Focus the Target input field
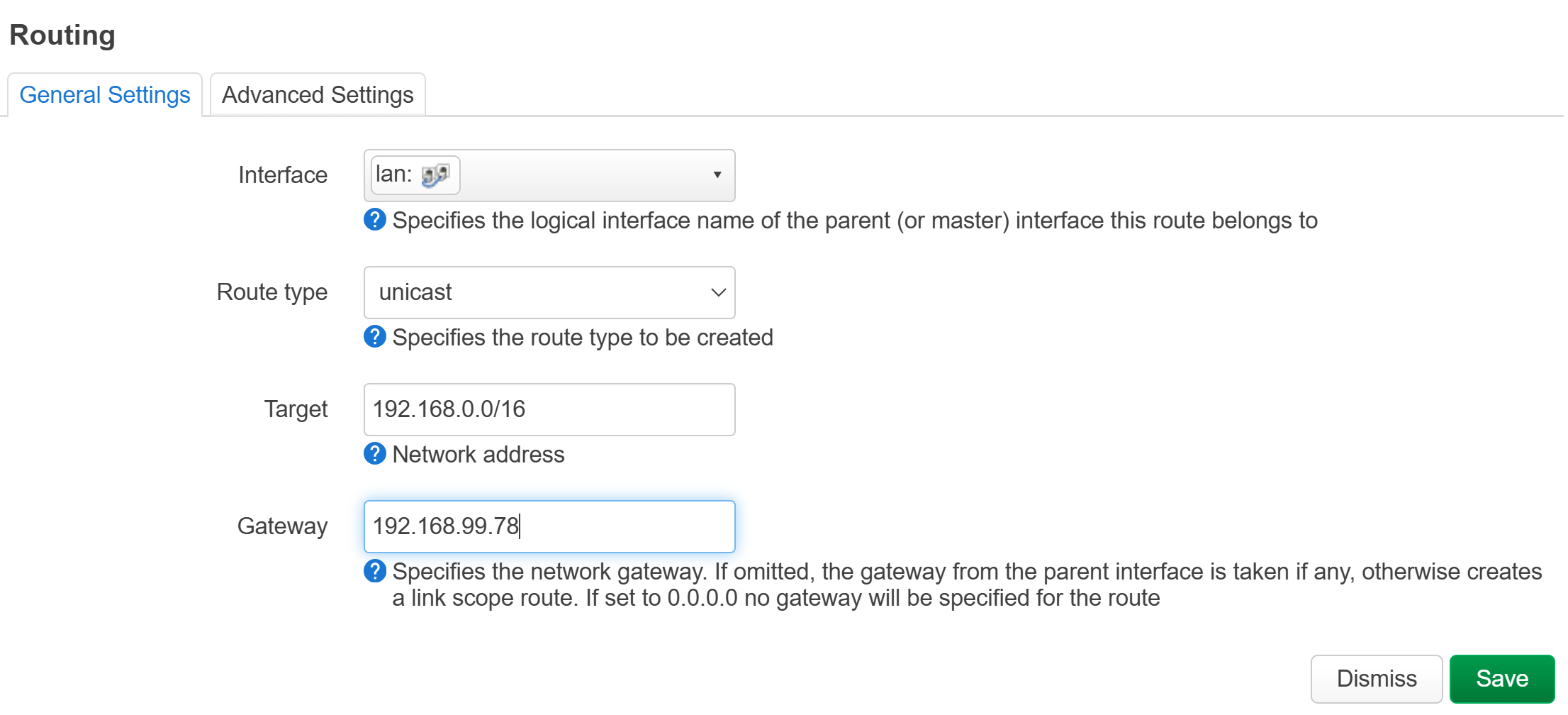The image size is (1568, 715). (549, 409)
